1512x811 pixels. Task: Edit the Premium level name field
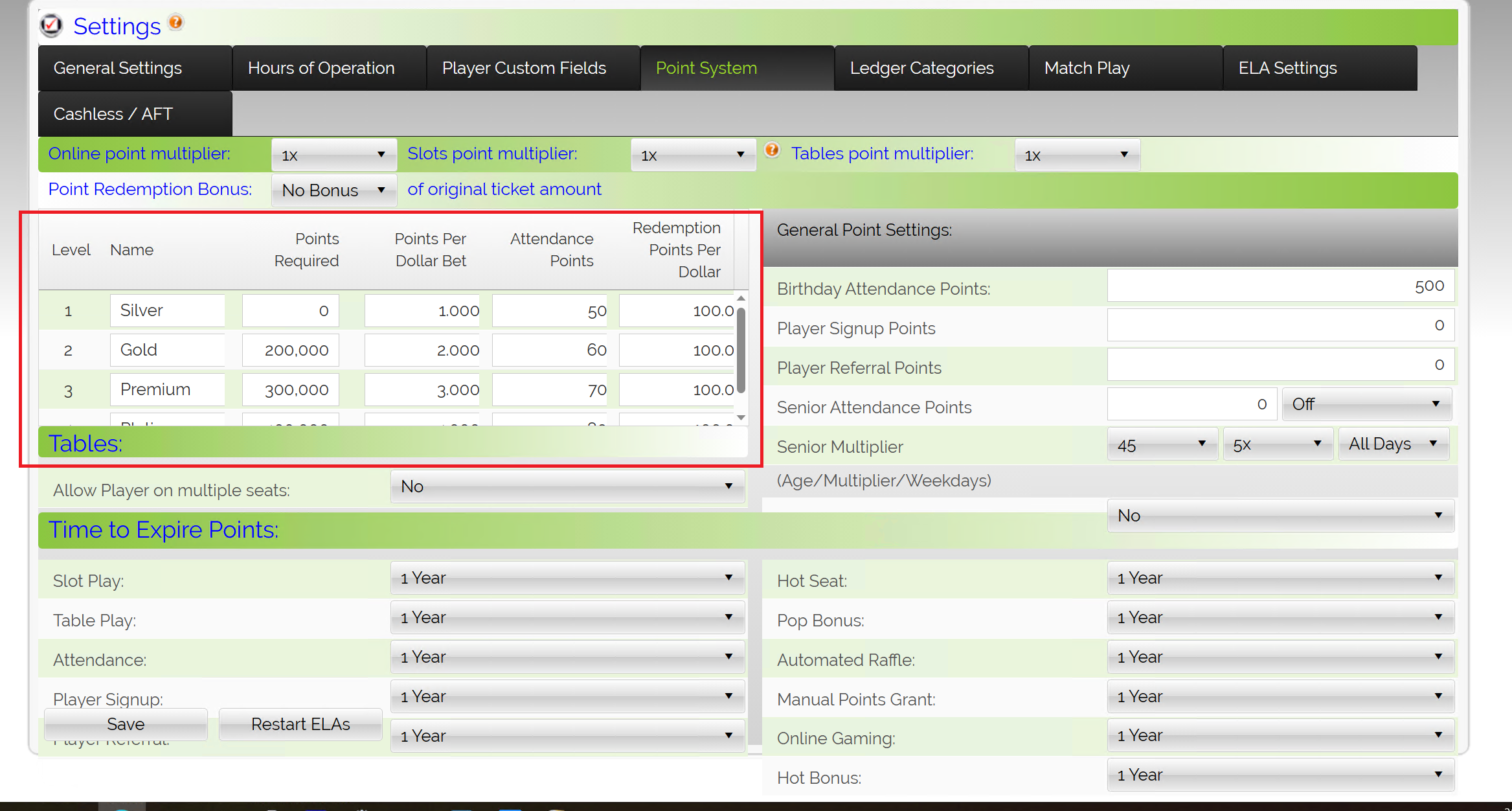[167, 389]
